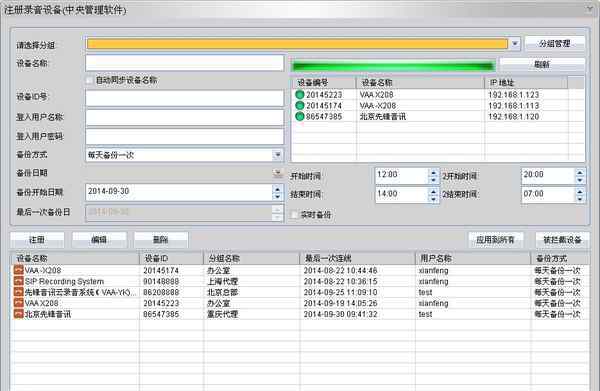Click the up arrow of 2开始时间 20:00

[x=580, y=173]
